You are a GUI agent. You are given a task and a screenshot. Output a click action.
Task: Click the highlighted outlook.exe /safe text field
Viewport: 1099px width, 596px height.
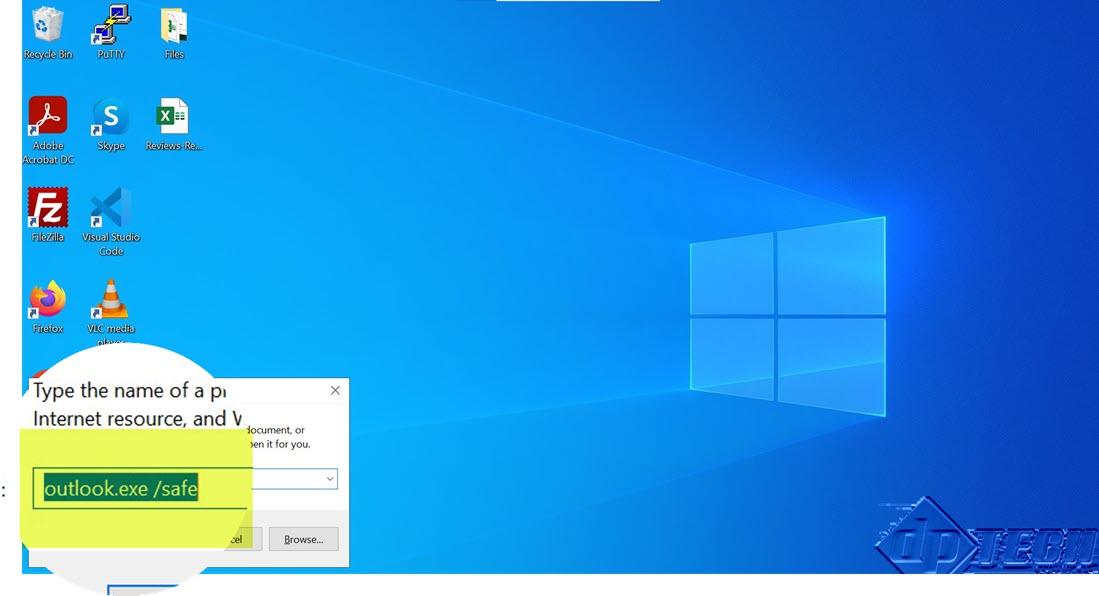122,489
